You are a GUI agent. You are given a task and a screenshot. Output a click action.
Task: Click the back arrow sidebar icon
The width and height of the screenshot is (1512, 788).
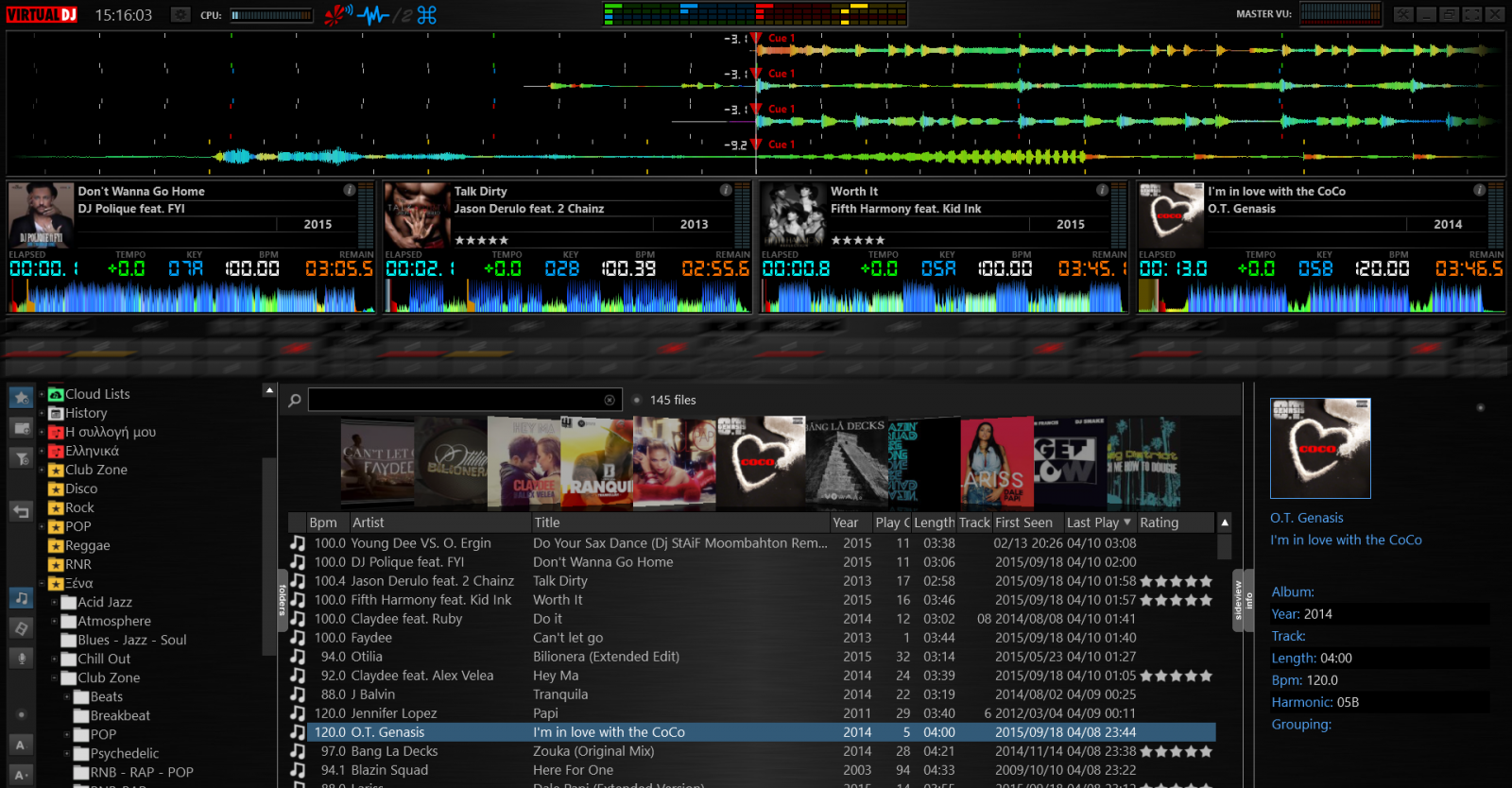tap(21, 511)
